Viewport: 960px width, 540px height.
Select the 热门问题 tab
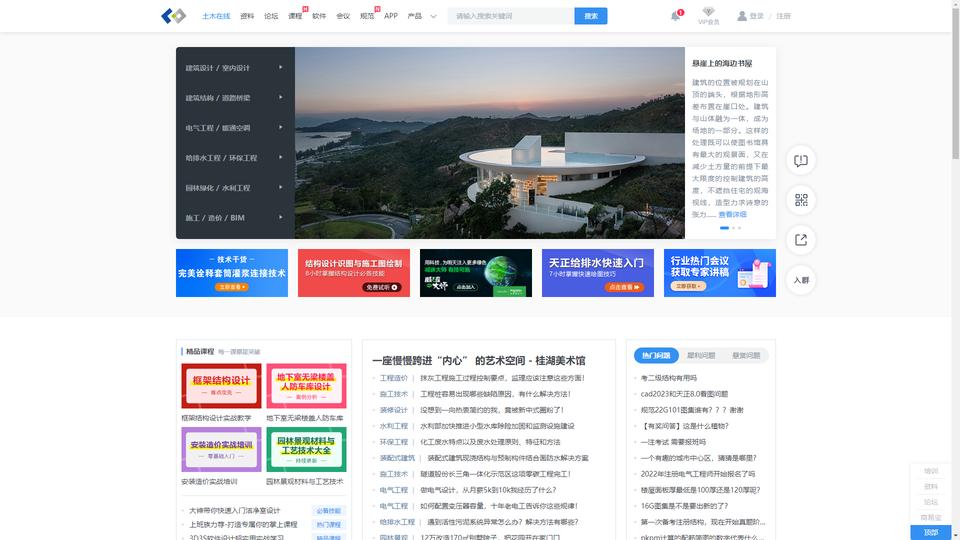click(x=656, y=356)
